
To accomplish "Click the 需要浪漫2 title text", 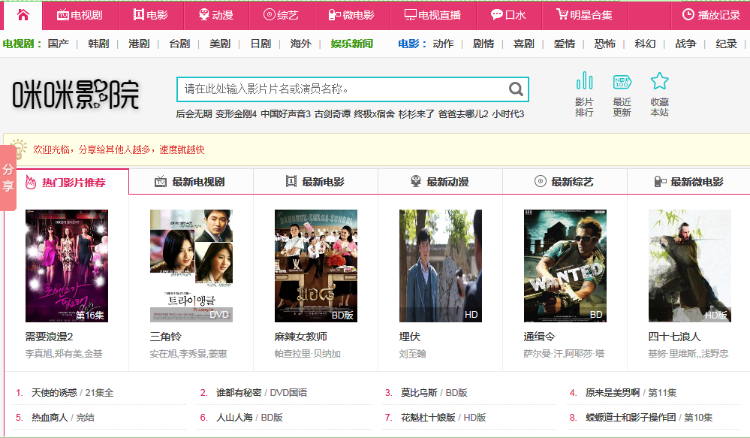I will (49, 337).
